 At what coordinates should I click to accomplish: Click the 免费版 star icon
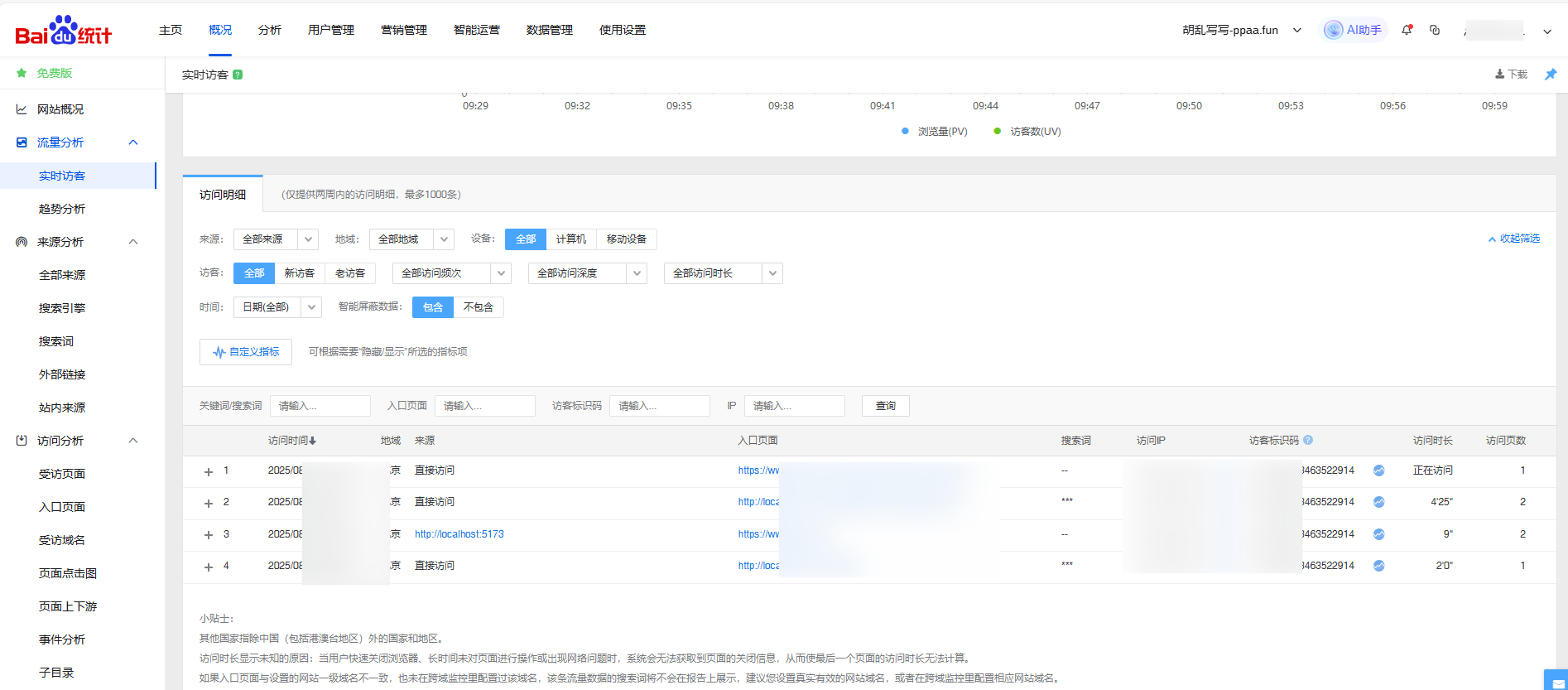click(x=22, y=73)
